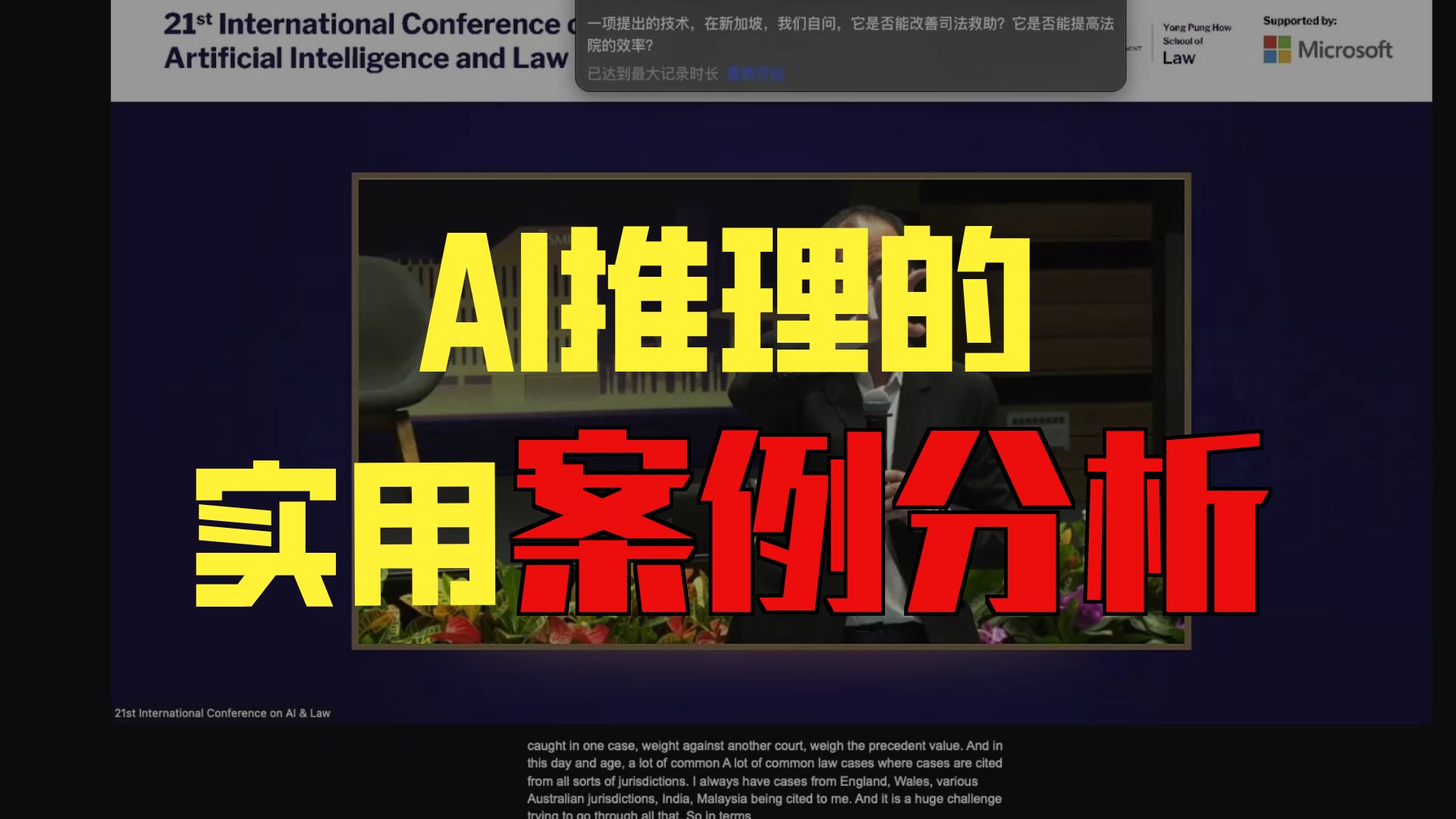Click the blue restart link in caption popup
Screen dimensions: 1456x819
point(755,74)
